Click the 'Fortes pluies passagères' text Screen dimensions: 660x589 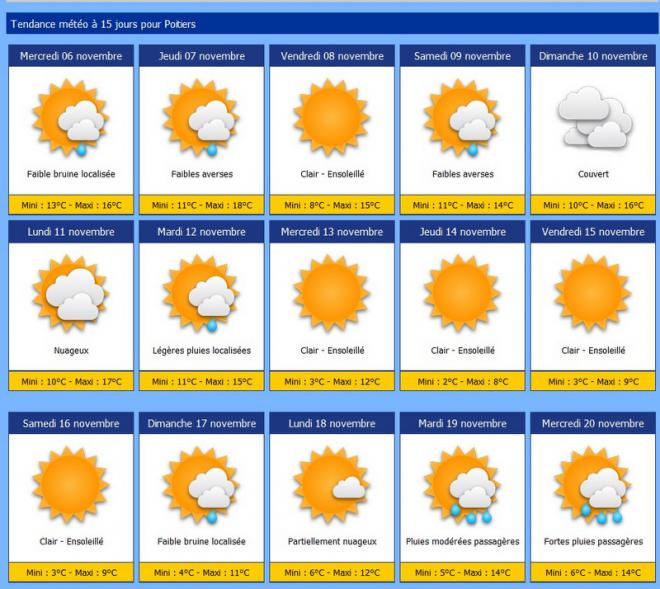[593, 541]
